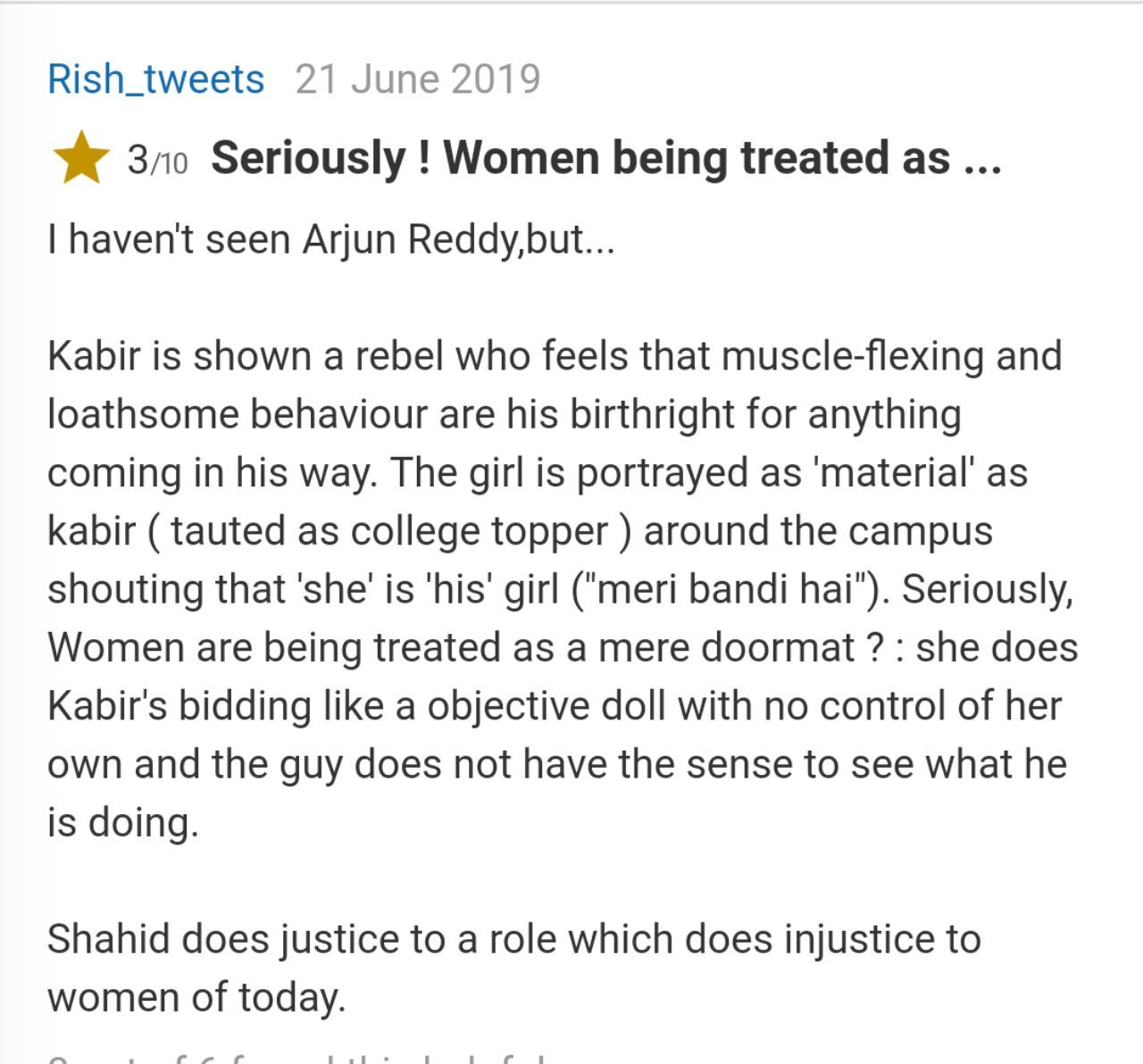
Task: Click the gold star rating icon
Action: click(81, 158)
